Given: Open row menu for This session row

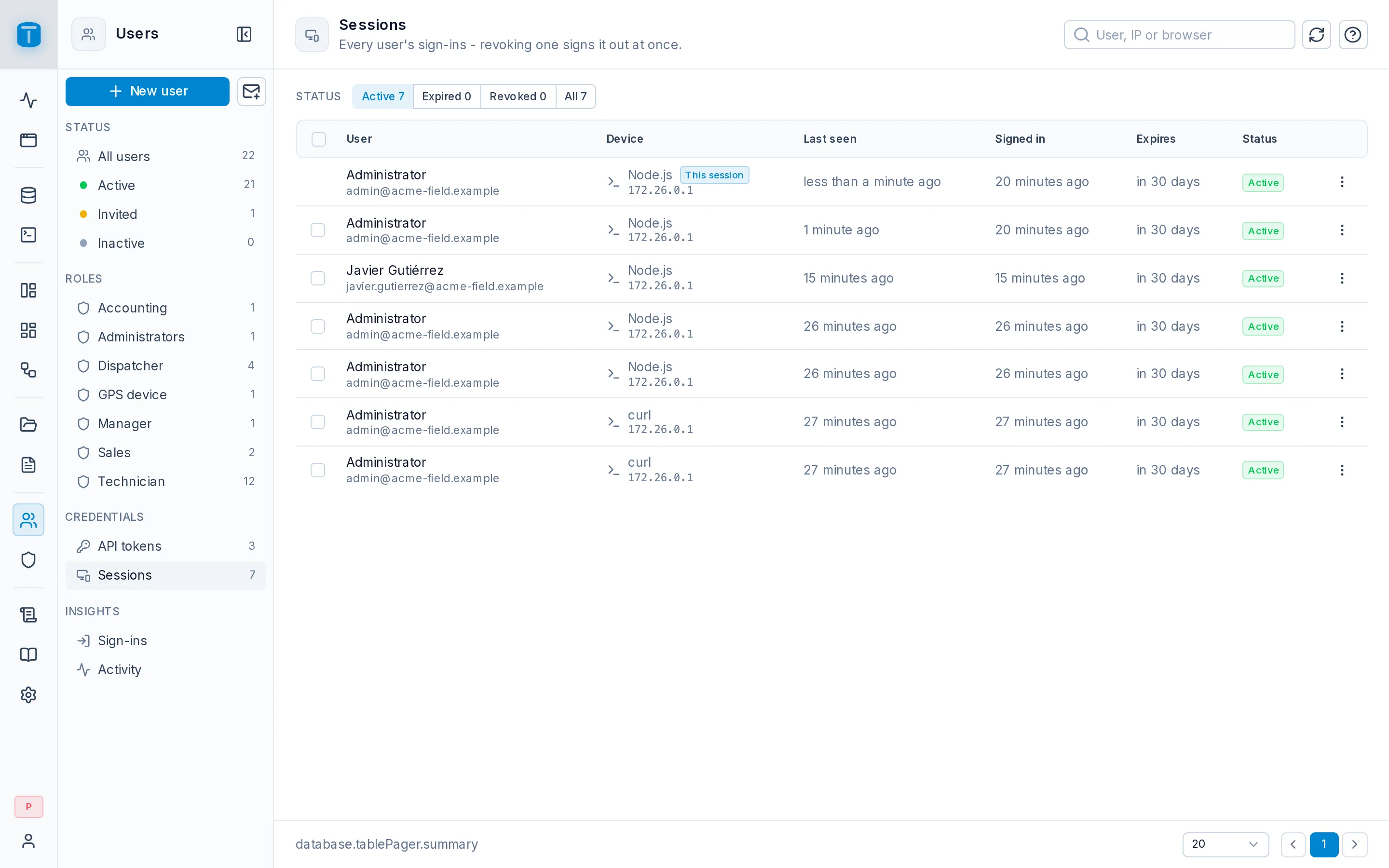Looking at the screenshot, I should [x=1342, y=182].
